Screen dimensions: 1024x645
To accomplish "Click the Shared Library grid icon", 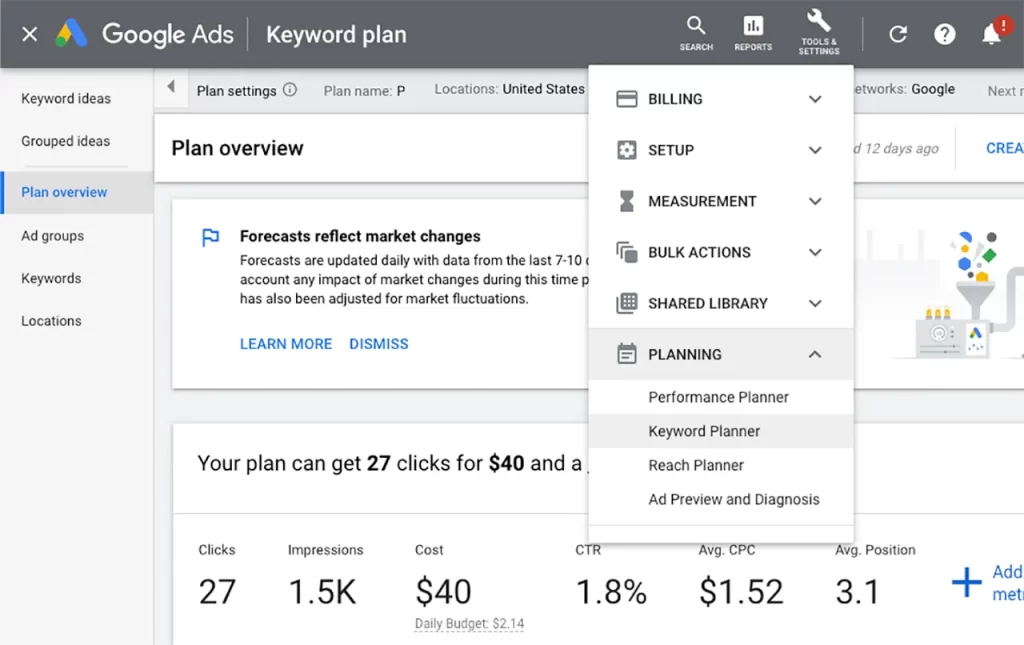I will tap(626, 303).
